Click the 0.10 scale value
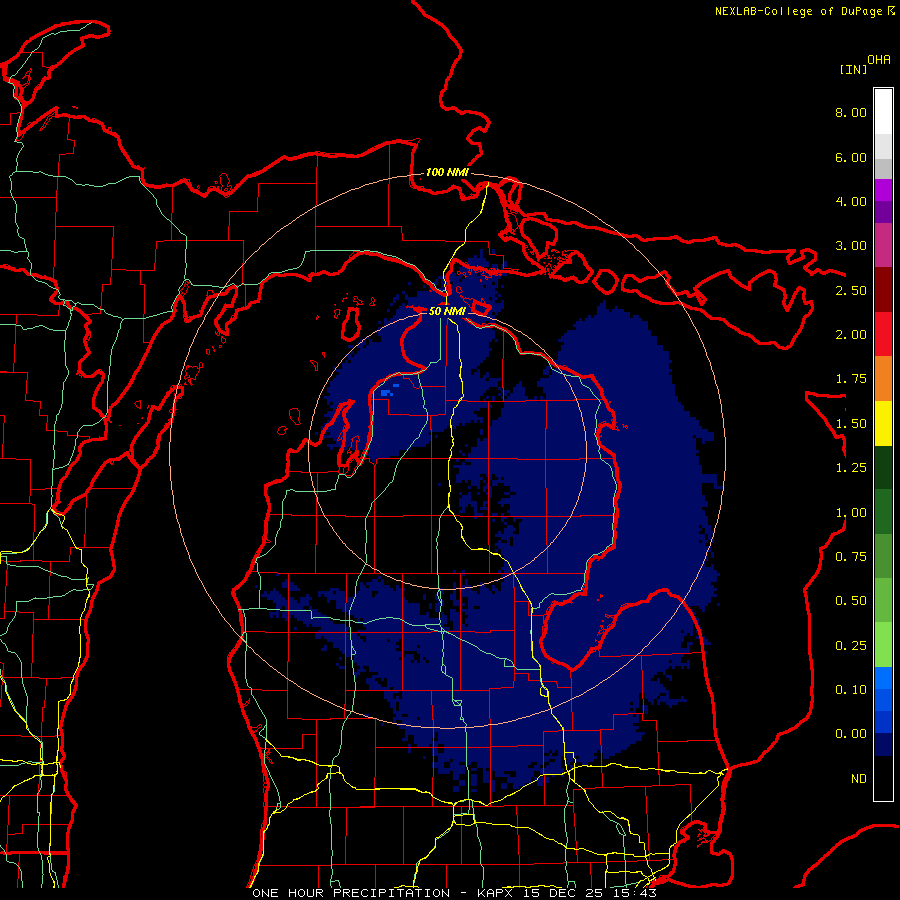900x900 pixels. pos(851,690)
